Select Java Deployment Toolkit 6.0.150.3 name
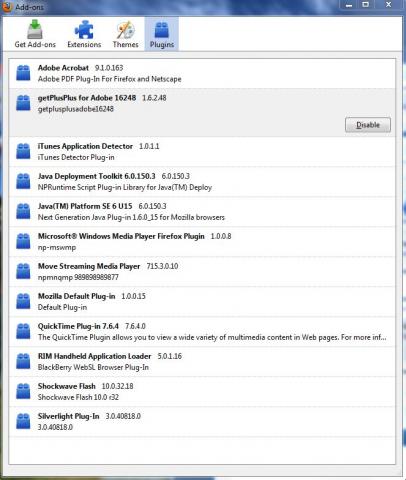 click(x=97, y=176)
